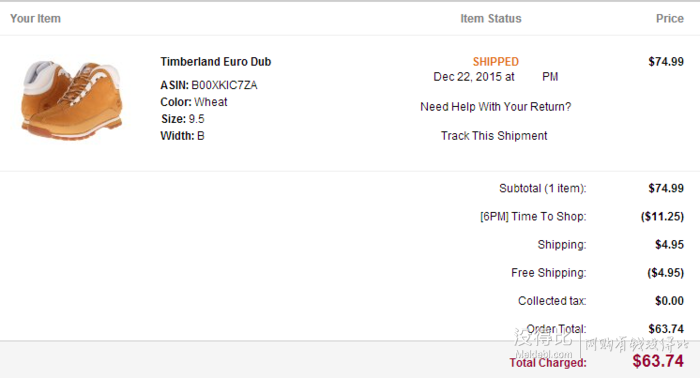This screenshot has height=378, width=700.
Task: Click the Your Item column header
Action: coord(35,19)
